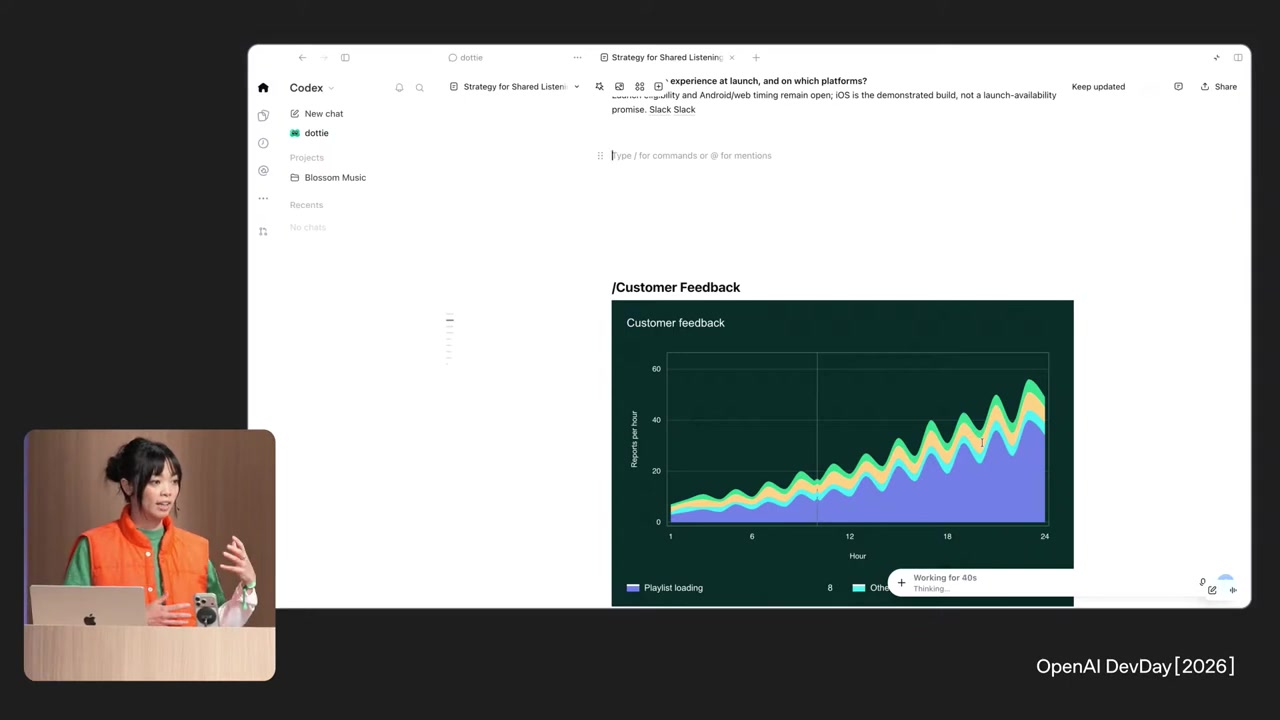Open the three-dots menu after the dottie tab

[x=577, y=58]
